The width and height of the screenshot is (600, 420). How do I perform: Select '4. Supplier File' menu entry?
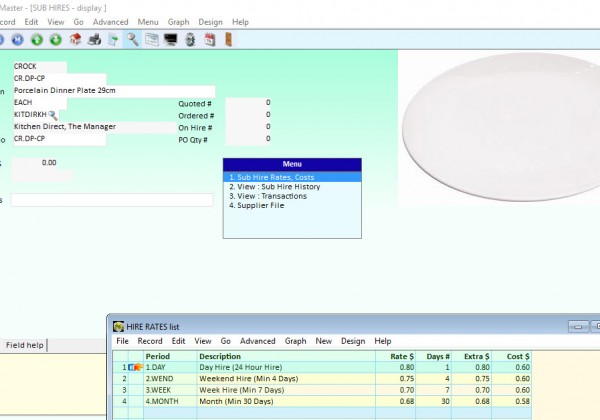(x=292, y=205)
